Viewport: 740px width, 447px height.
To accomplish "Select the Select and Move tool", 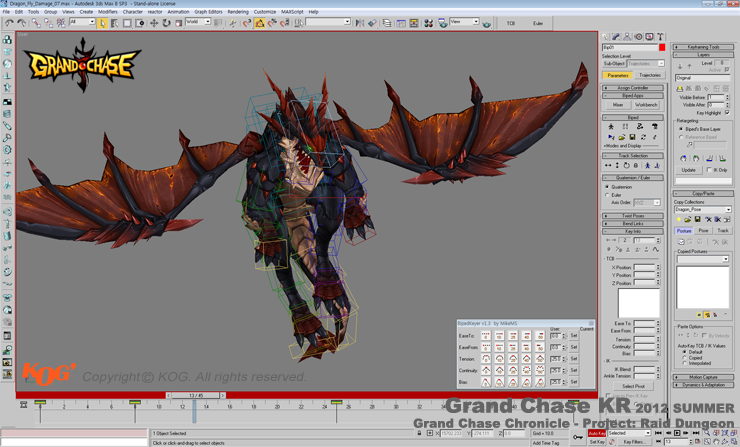I will click(x=154, y=23).
